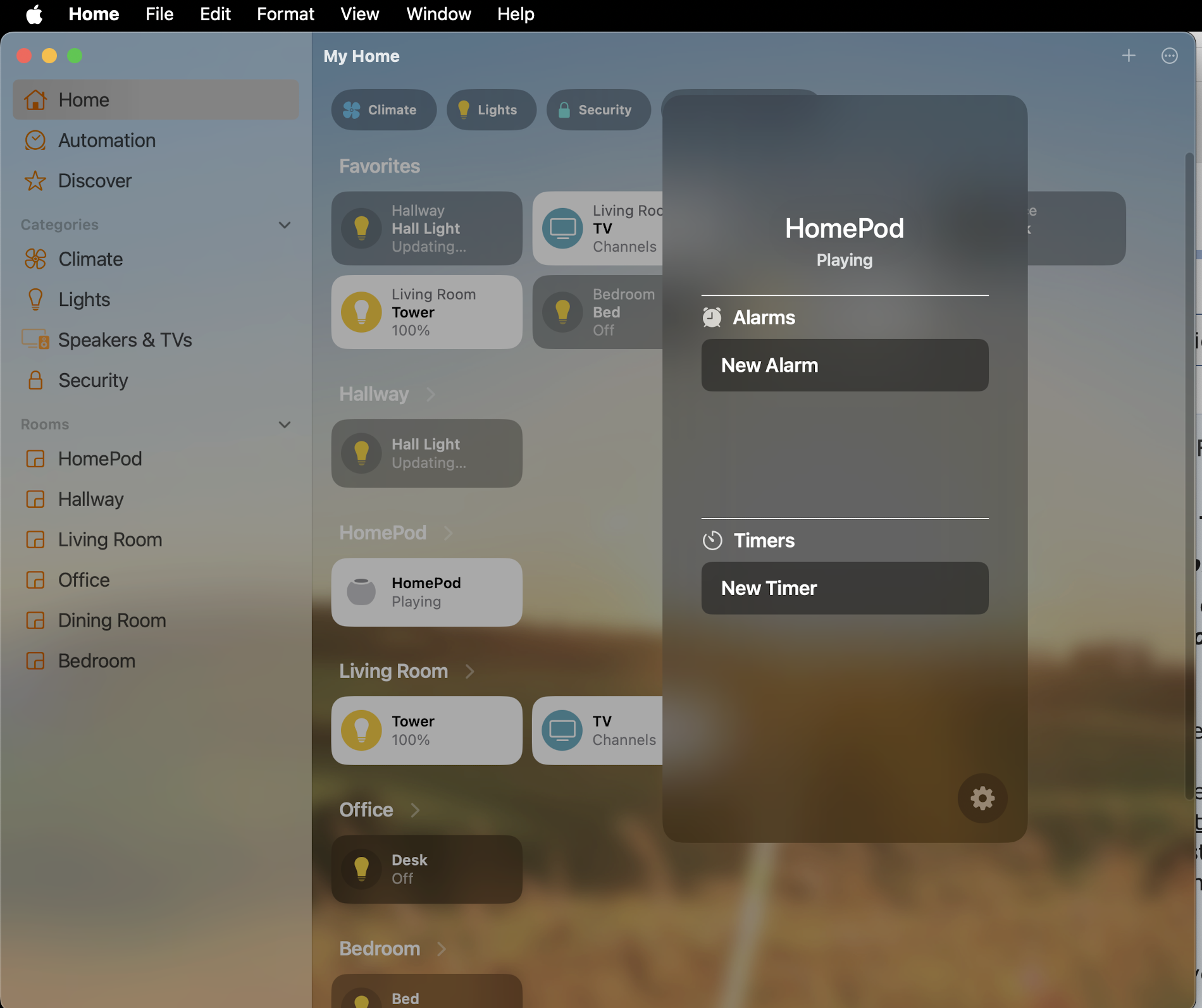Click the New Timer button
The height and width of the screenshot is (1008, 1202).
click(x=845, y=588)
